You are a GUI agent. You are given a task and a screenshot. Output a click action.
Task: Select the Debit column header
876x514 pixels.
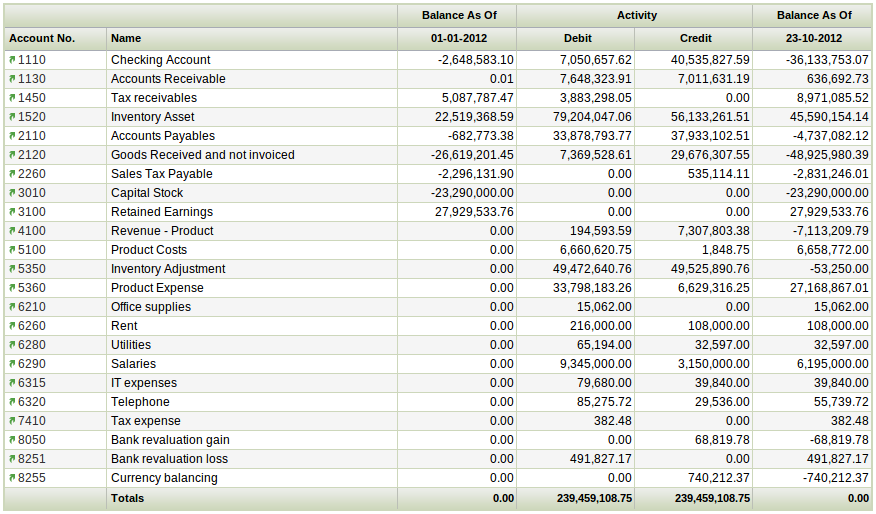(x=577, y=38)
